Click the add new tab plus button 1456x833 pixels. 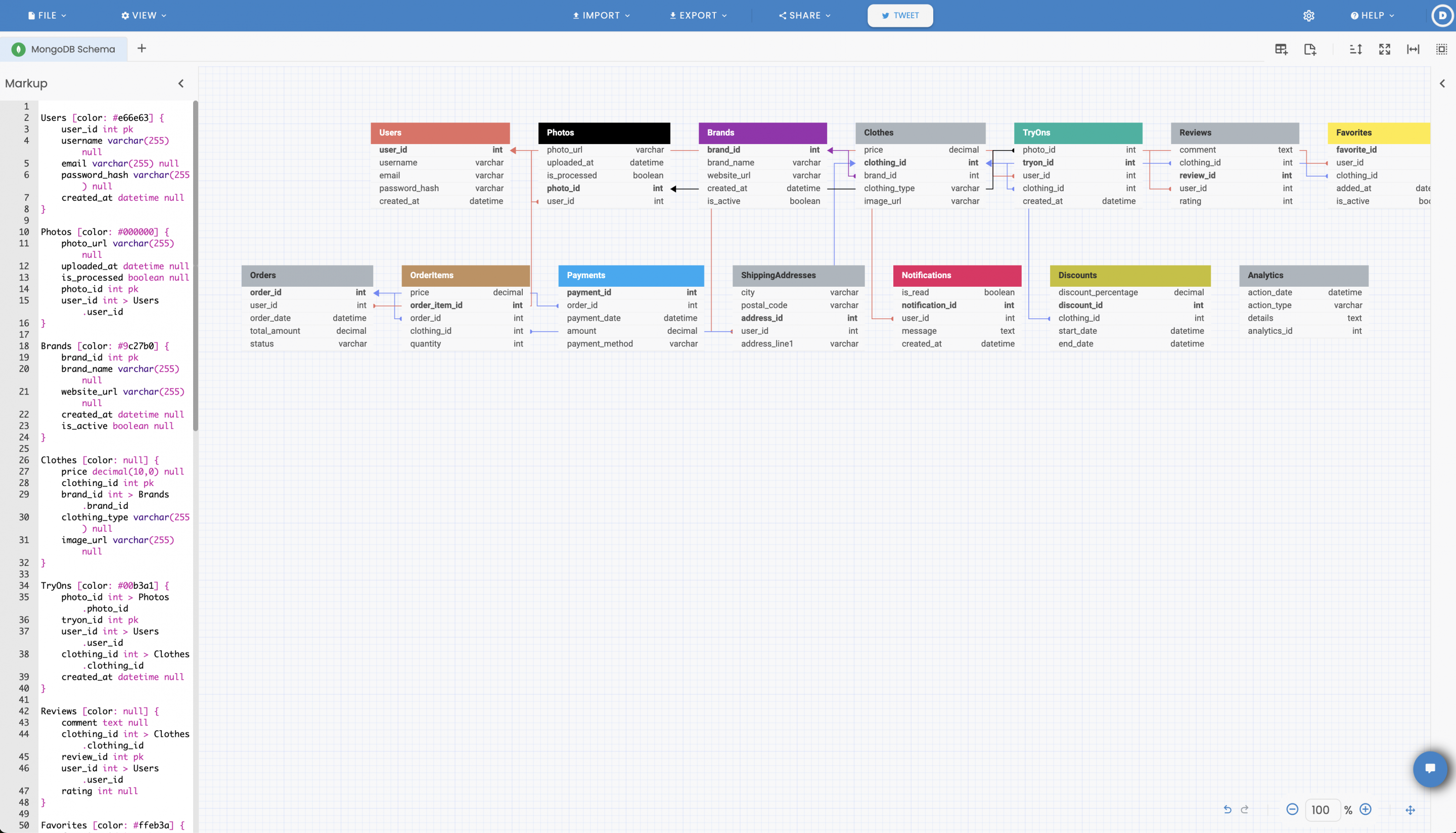pyautogui.click(x=141, y=48)
